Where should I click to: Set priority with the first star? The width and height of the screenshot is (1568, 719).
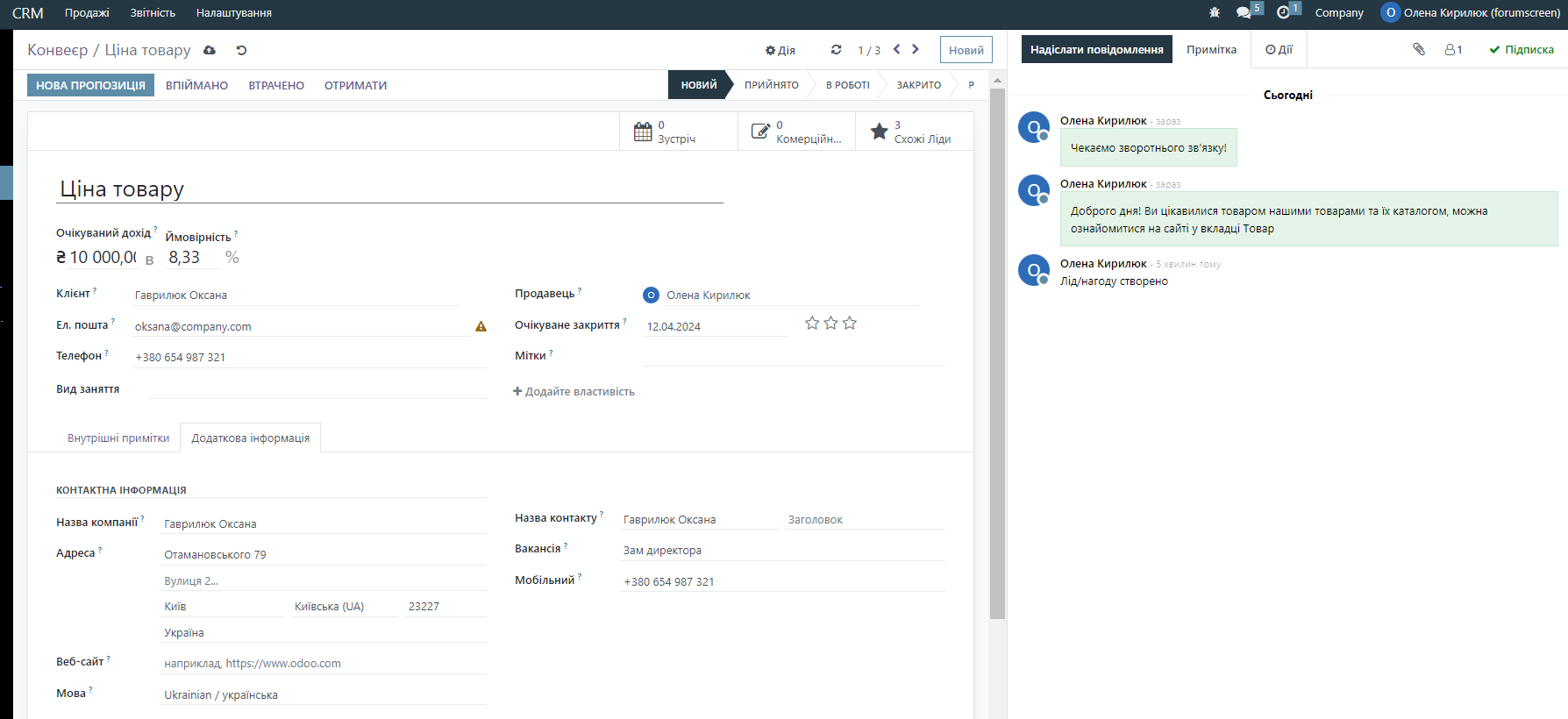click(x=812, y=324)
